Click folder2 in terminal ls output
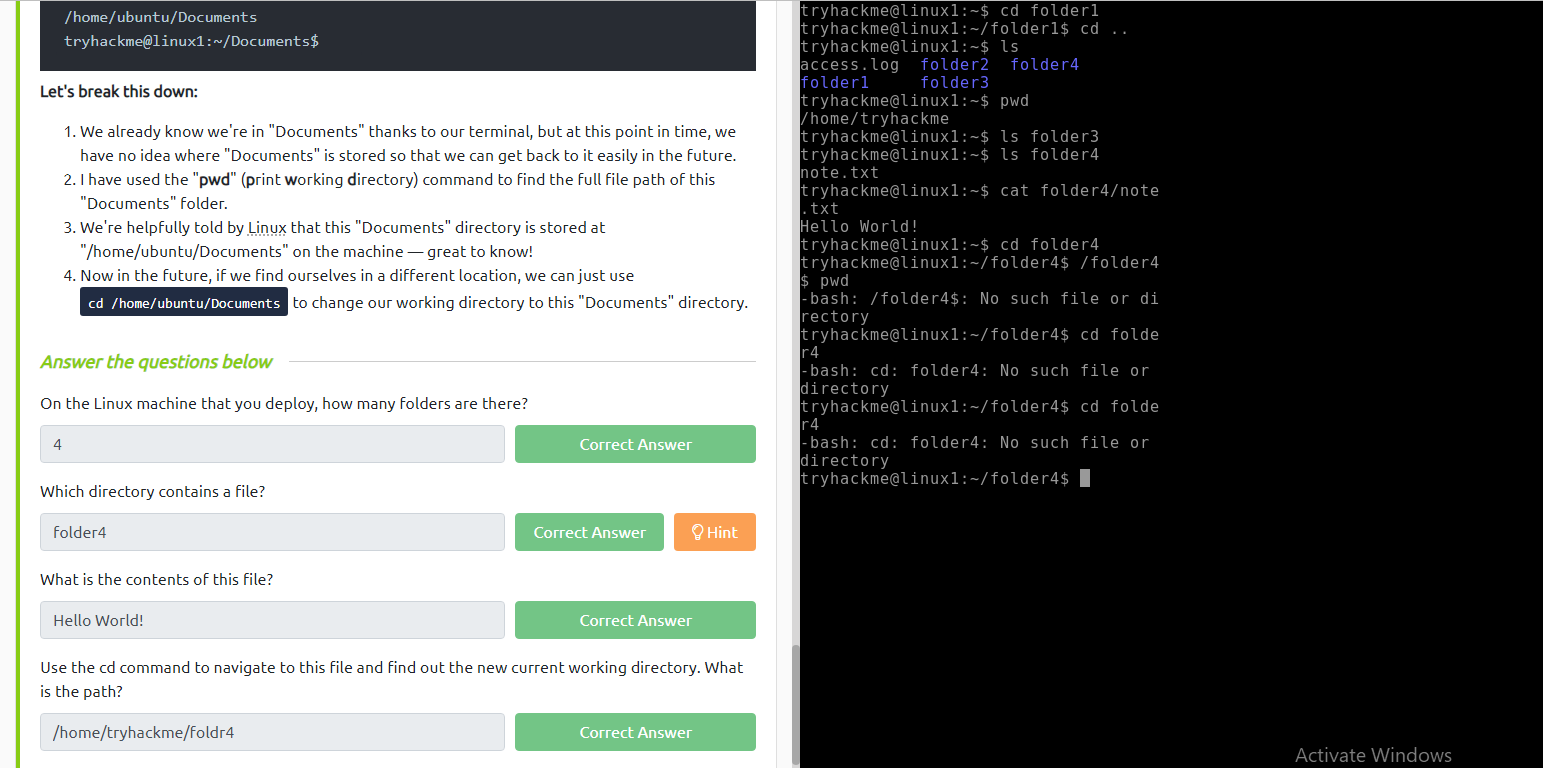 tap(954, 65)
